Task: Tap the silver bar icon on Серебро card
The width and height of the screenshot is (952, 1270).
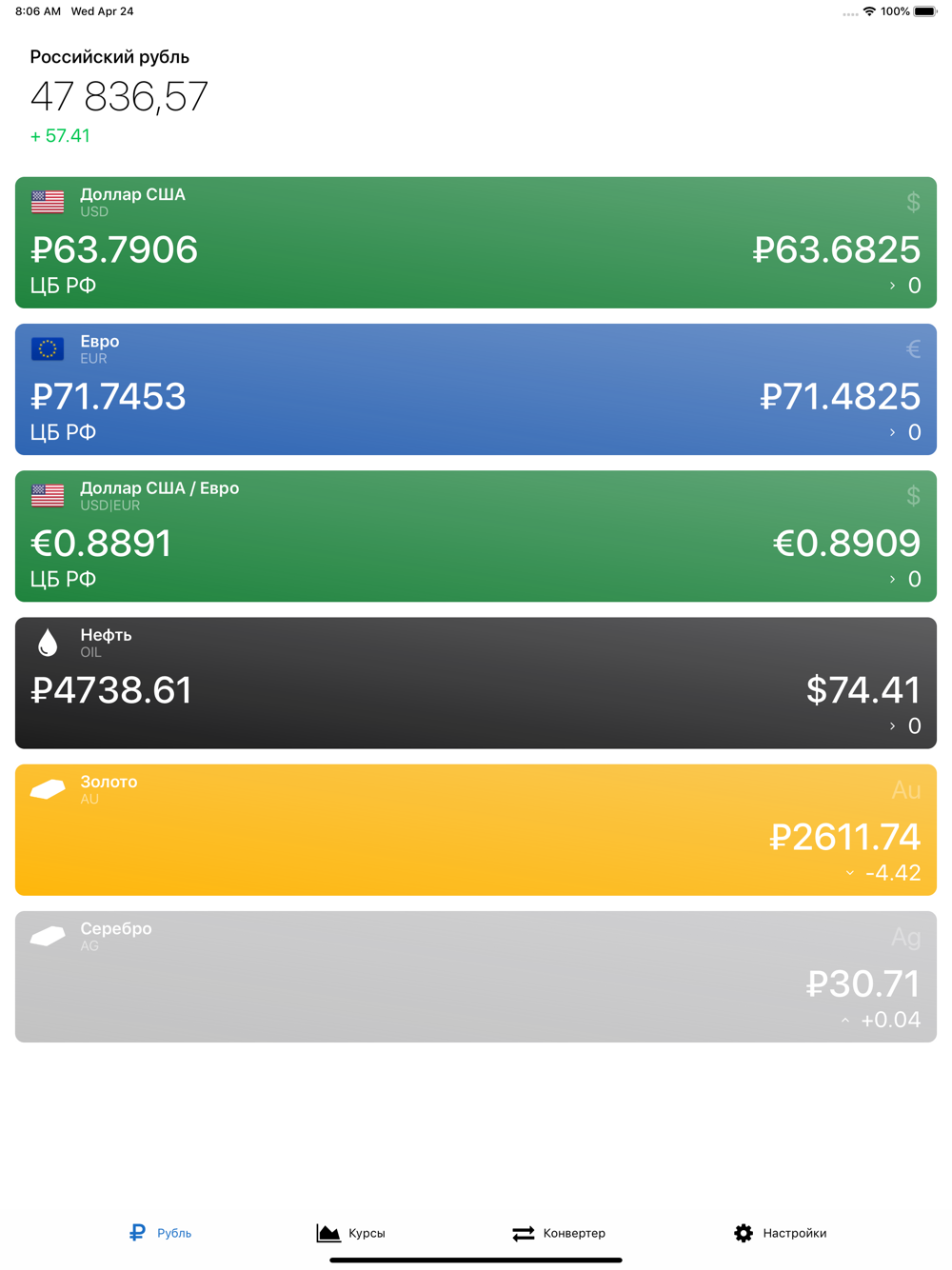Action: click(x=48, y=936)
